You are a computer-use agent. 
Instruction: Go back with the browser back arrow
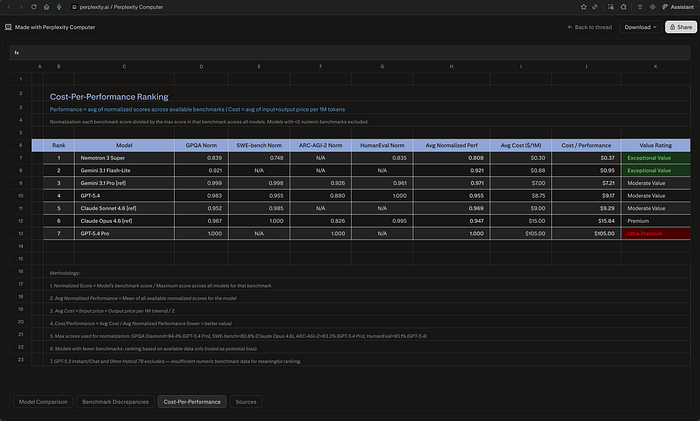(8, 7)
